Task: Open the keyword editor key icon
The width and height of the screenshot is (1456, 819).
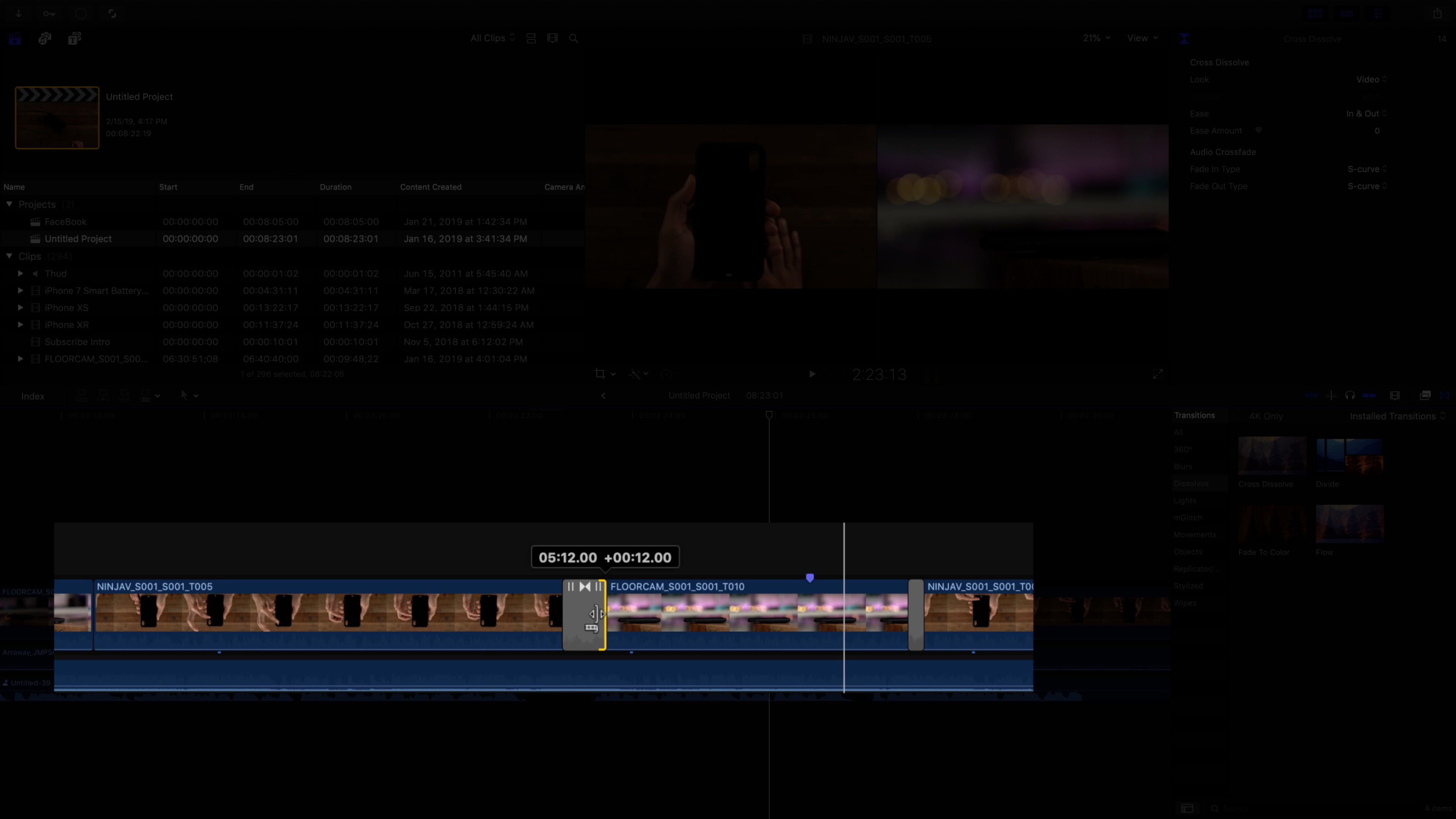Action: pyautogui.click(x=49, y=14)
